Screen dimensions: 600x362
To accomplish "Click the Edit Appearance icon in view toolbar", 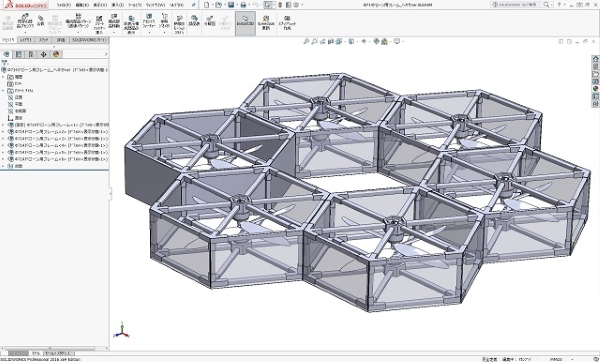I will point(377,41).
